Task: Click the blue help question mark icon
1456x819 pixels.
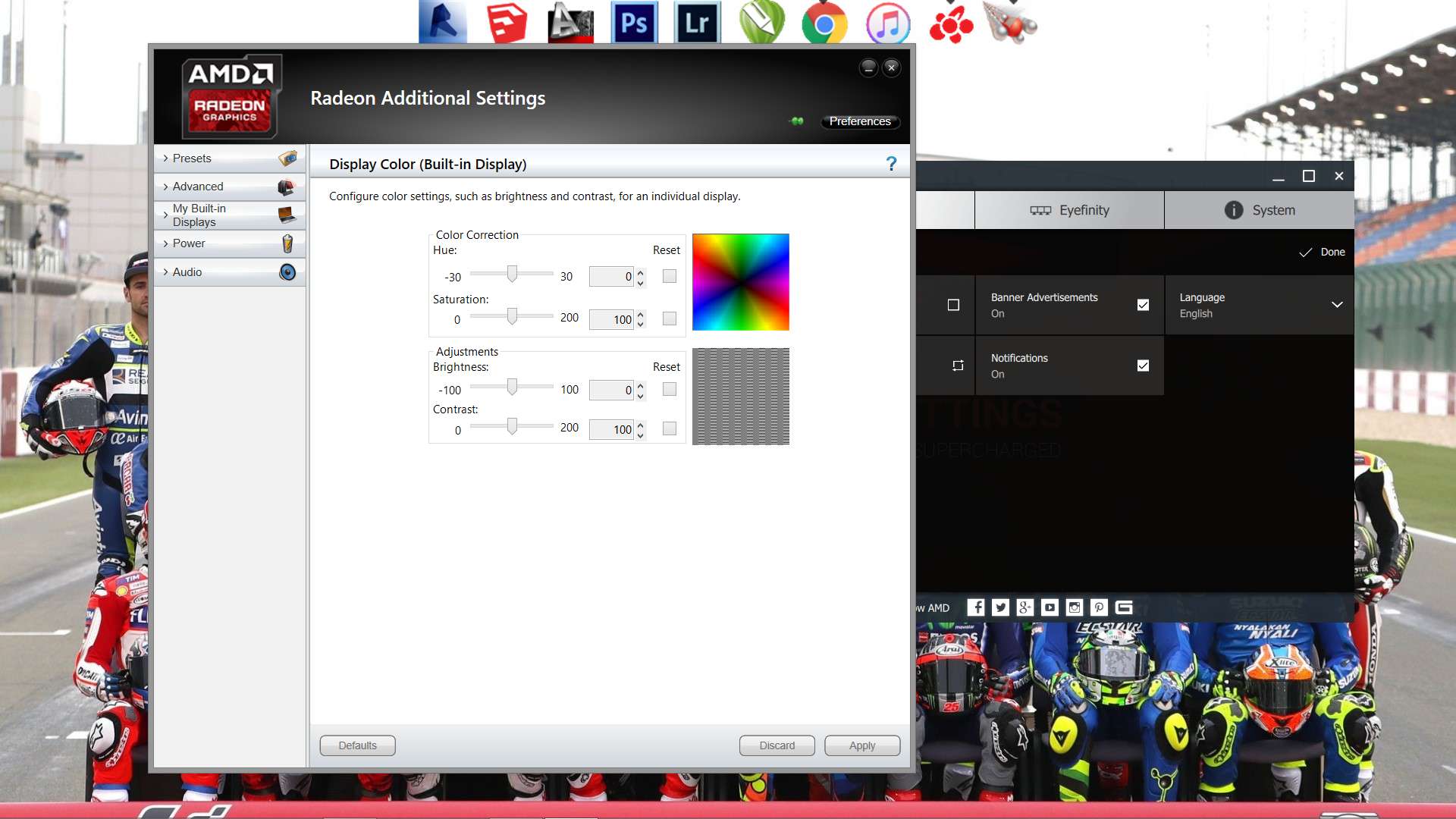Action: pyautogui.click(x=891, y=164)
